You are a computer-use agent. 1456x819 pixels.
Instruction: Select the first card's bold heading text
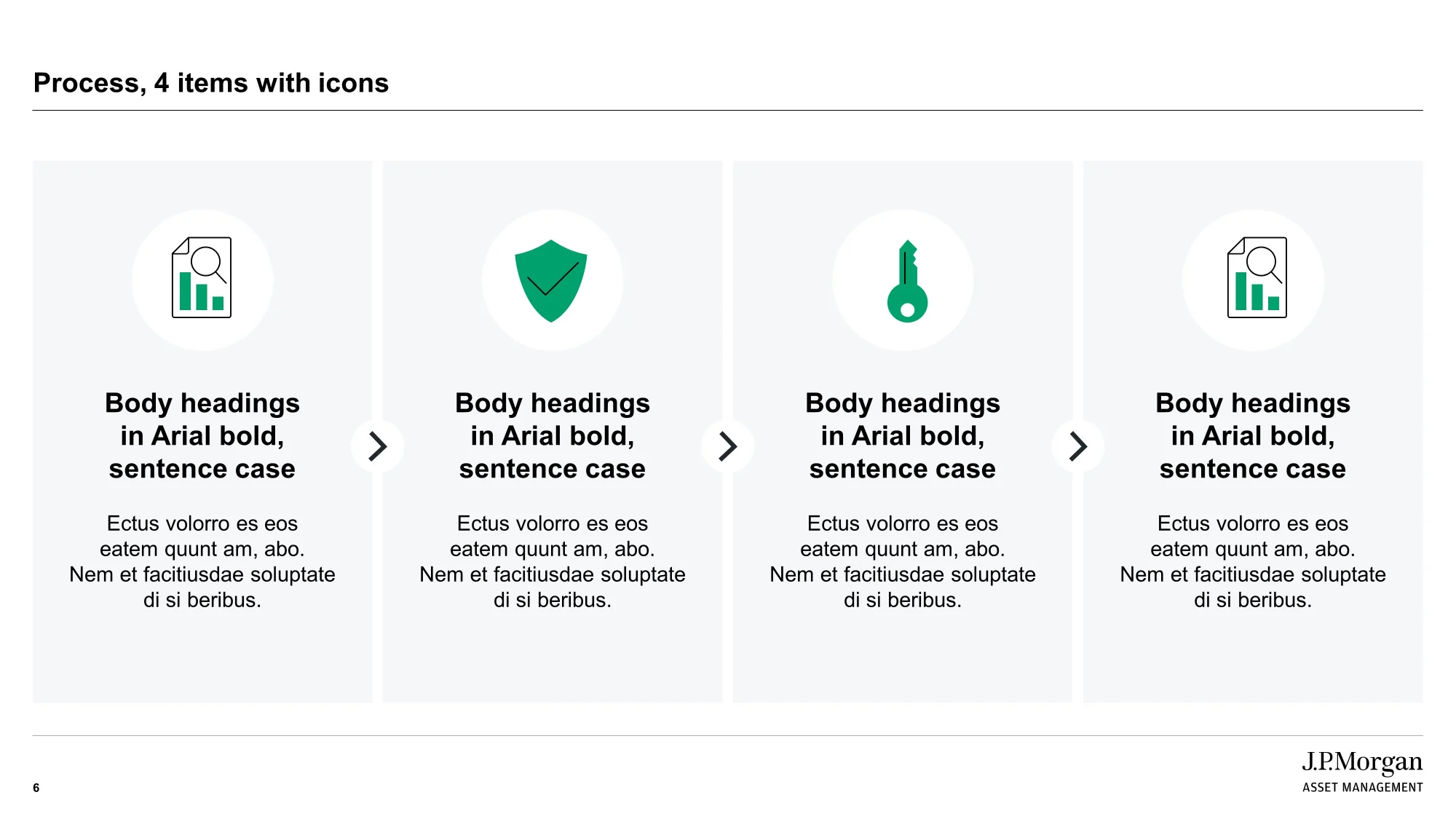click(x=202, y=435)
